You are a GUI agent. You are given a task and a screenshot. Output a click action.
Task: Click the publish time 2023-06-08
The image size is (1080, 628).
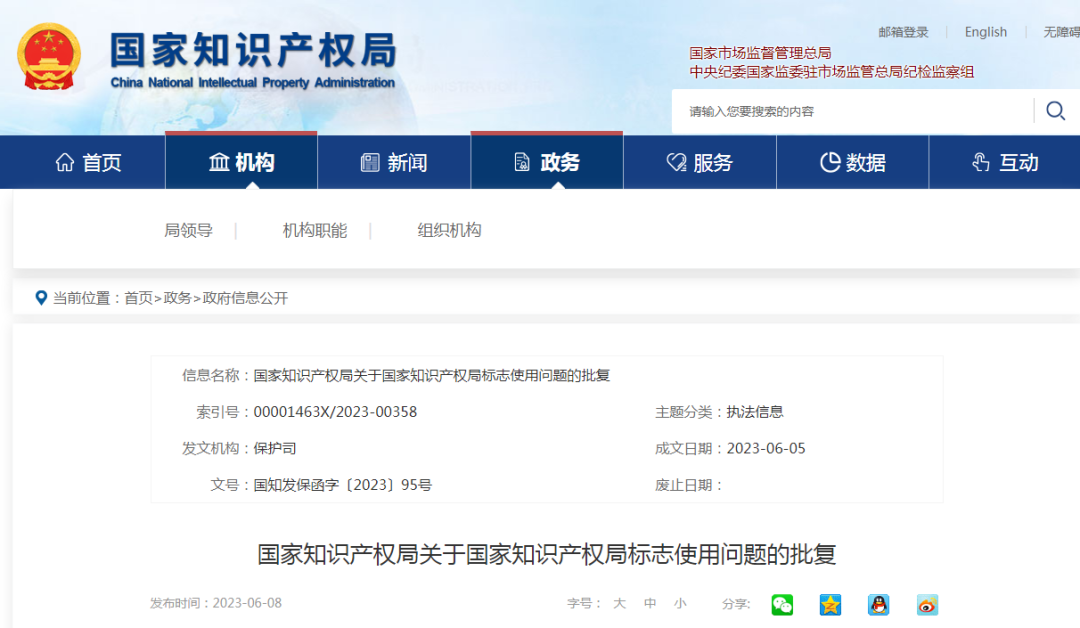[247, 603]
